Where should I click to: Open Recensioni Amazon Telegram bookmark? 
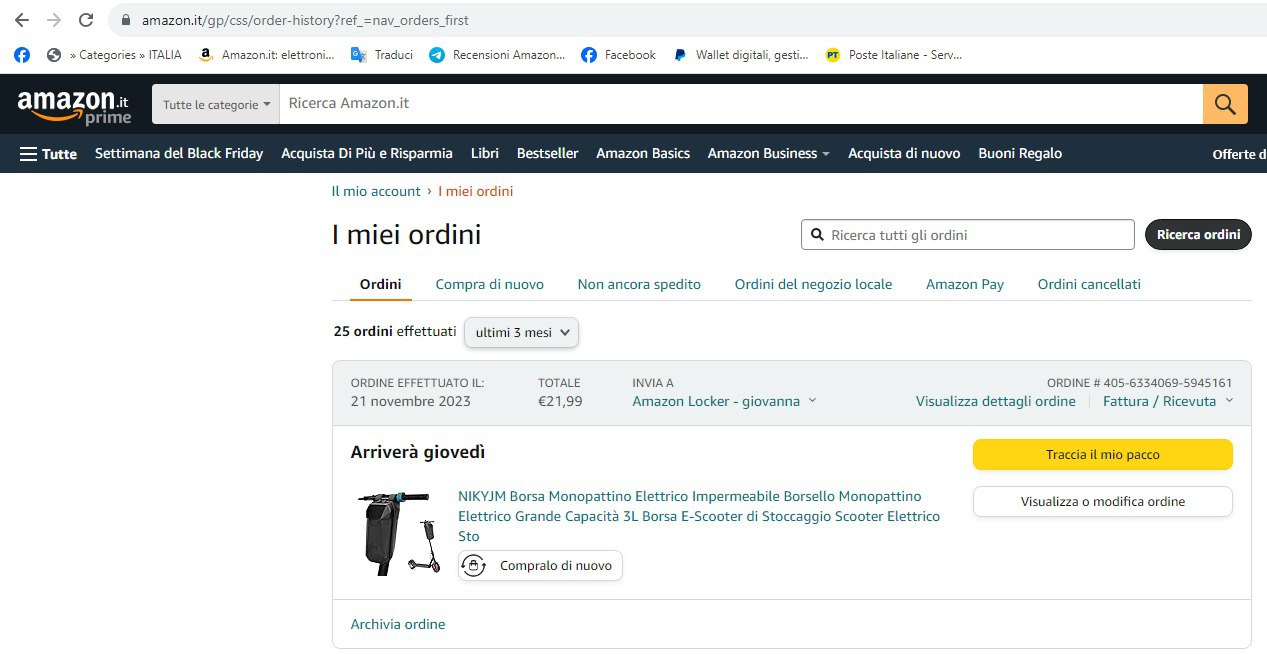point(497,55)
